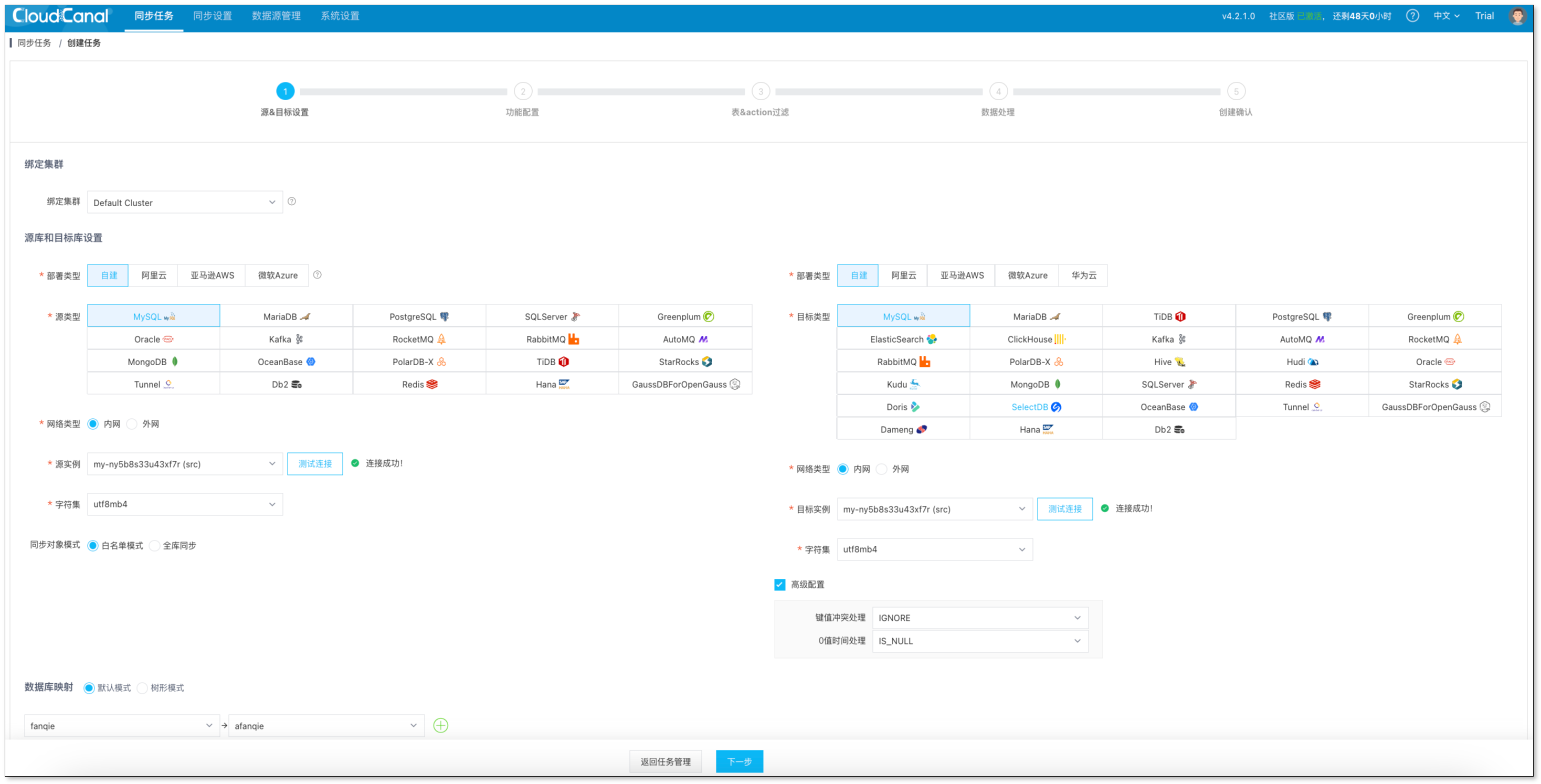Viewport: 1541px width, 784px height.
Task: Uncheck the 高级配置 checkbox
Action: coord(779,584)
